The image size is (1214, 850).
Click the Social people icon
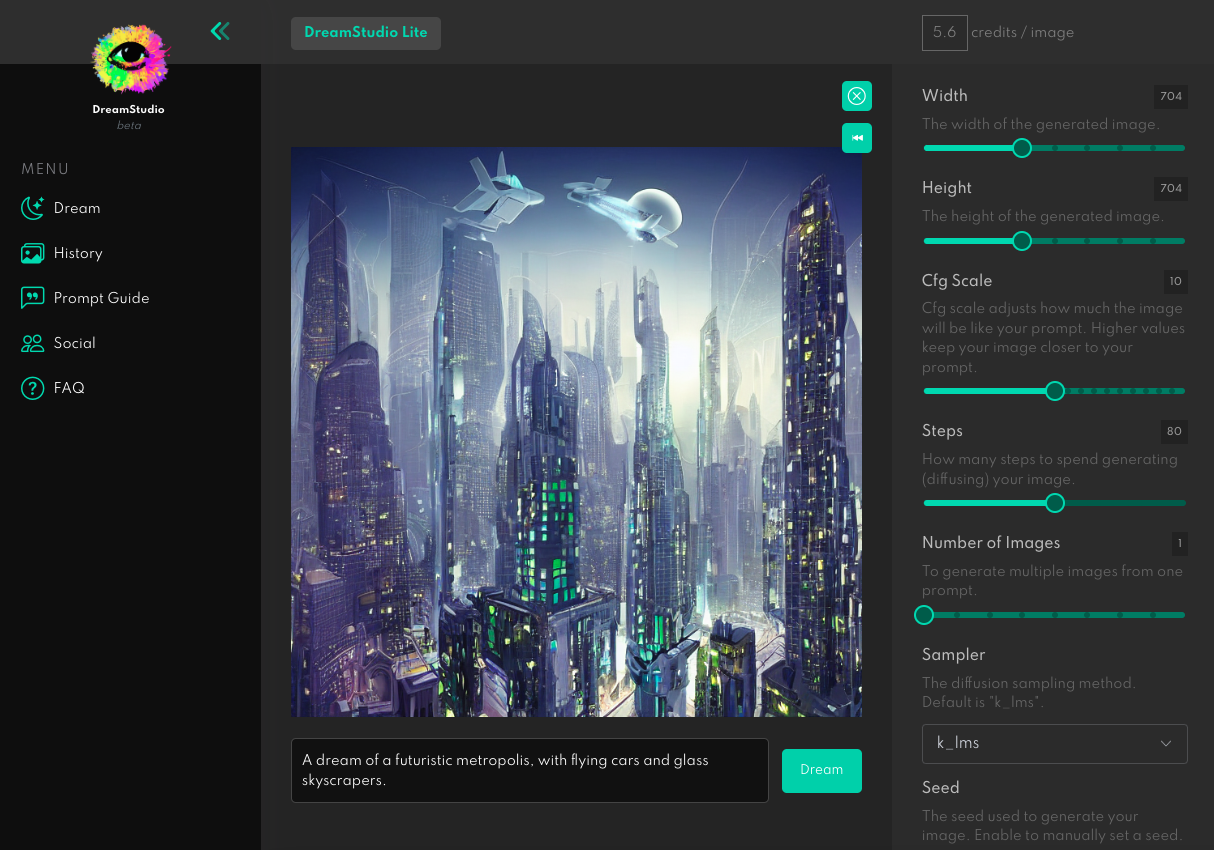pos(33,343)
